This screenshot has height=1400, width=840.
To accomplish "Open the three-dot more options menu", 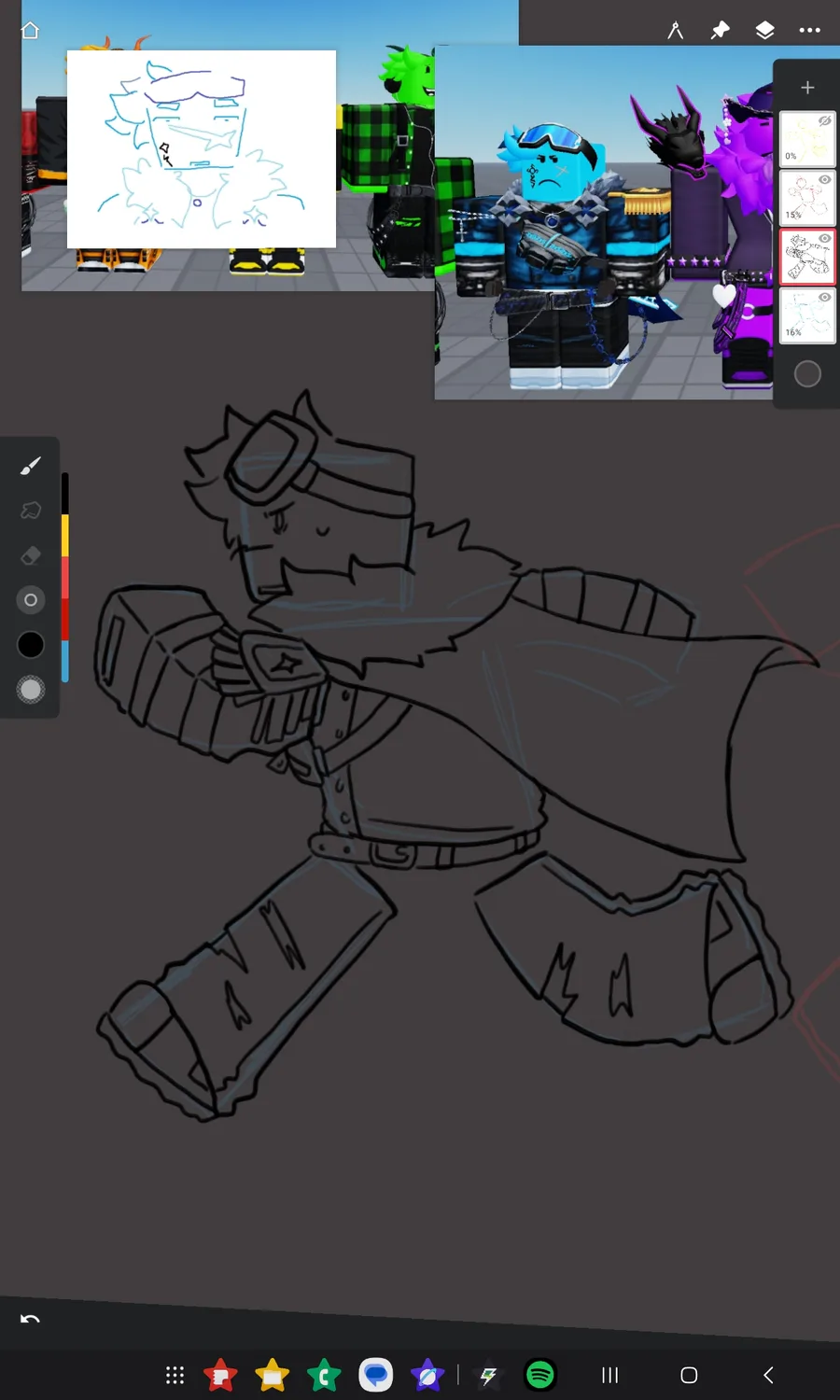I will coord(810,31).
